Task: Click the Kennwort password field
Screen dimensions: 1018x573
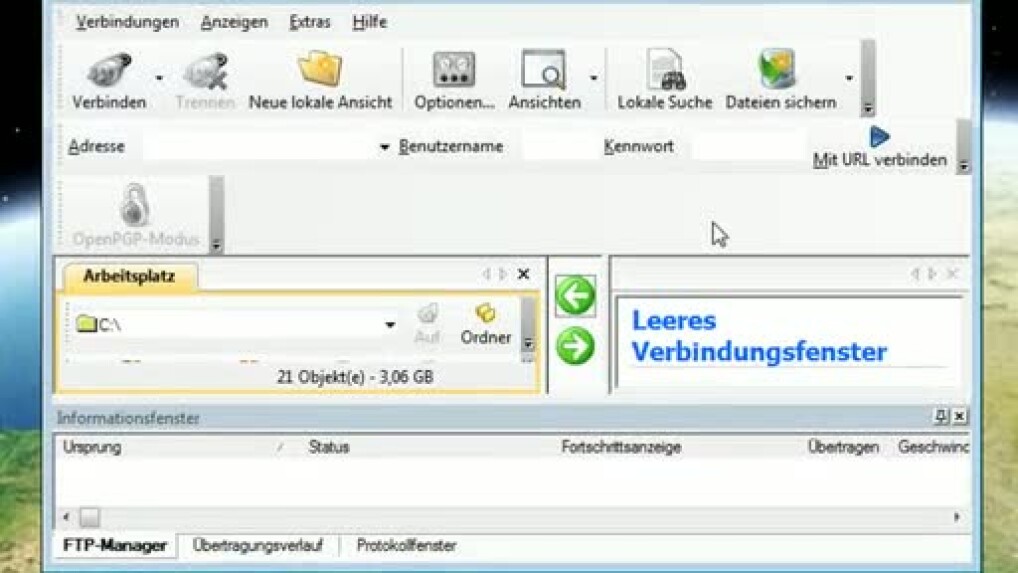Action: [746, 147]
